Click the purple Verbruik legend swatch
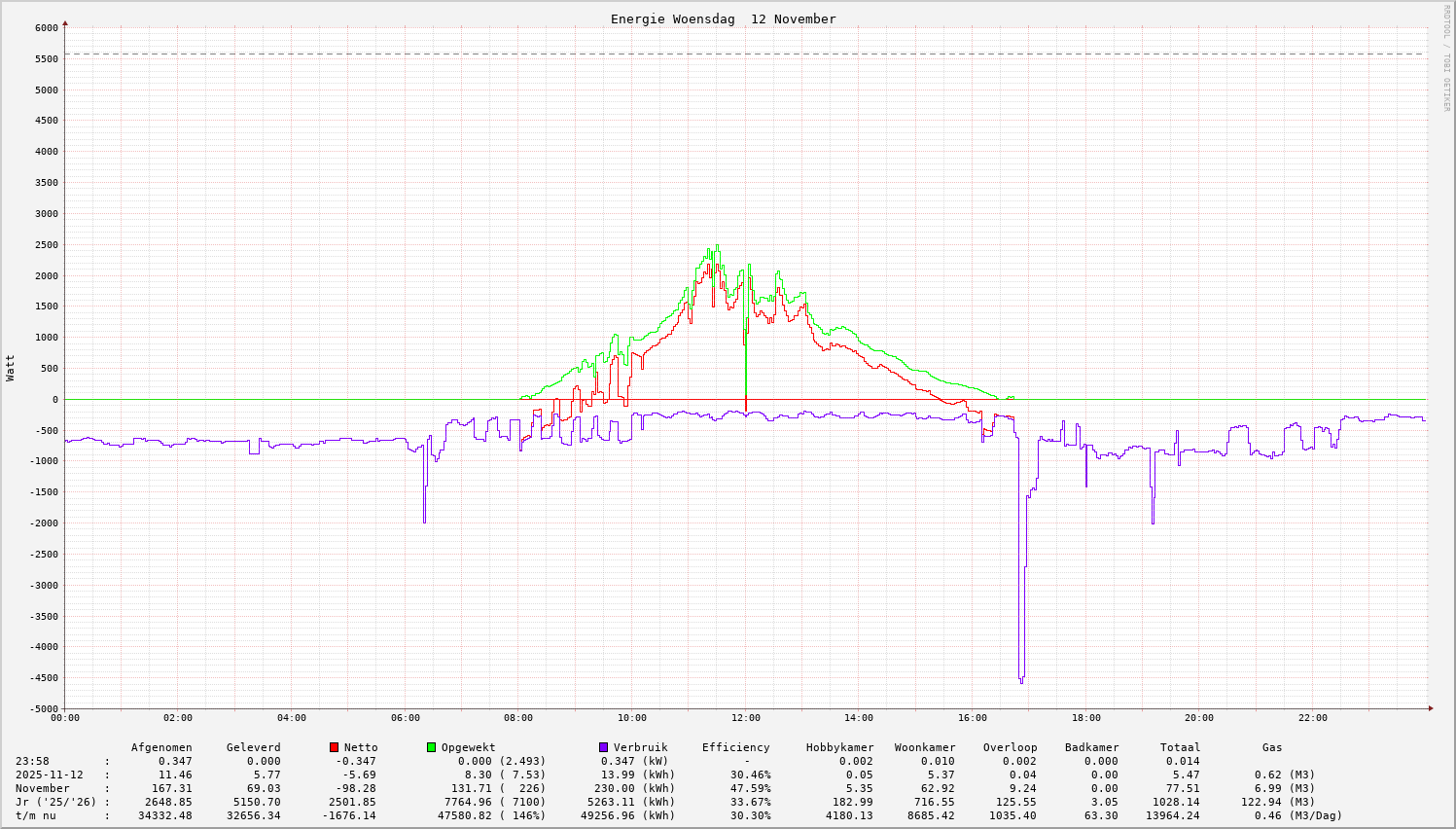 click(603, 747)
